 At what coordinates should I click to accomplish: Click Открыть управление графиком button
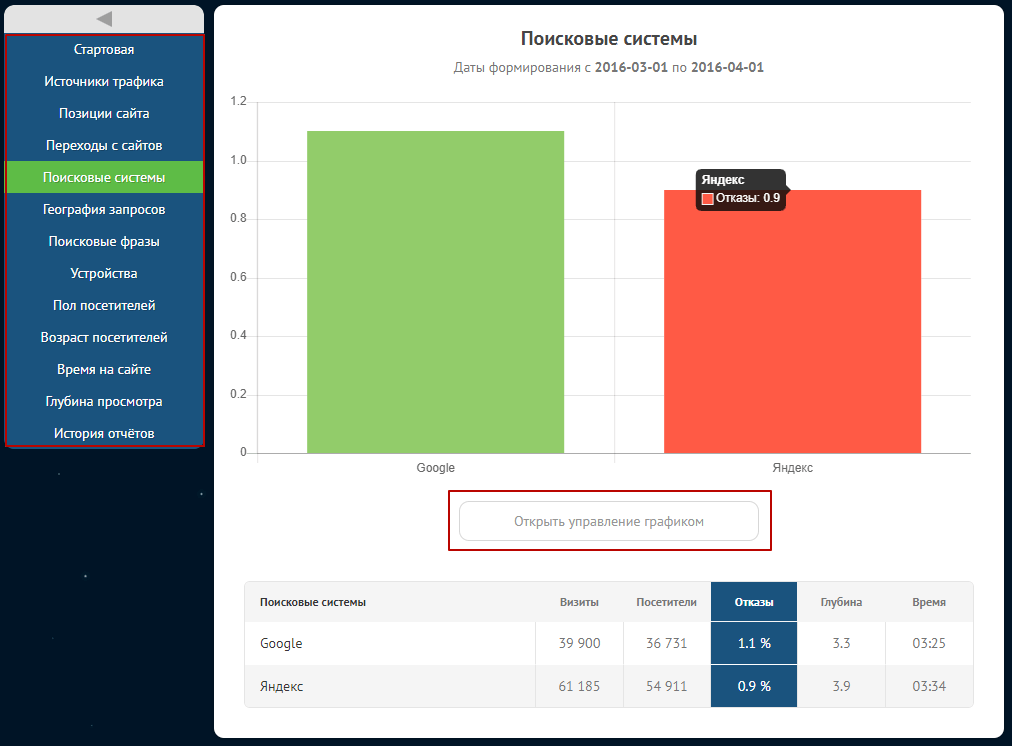tap(609, 521)
